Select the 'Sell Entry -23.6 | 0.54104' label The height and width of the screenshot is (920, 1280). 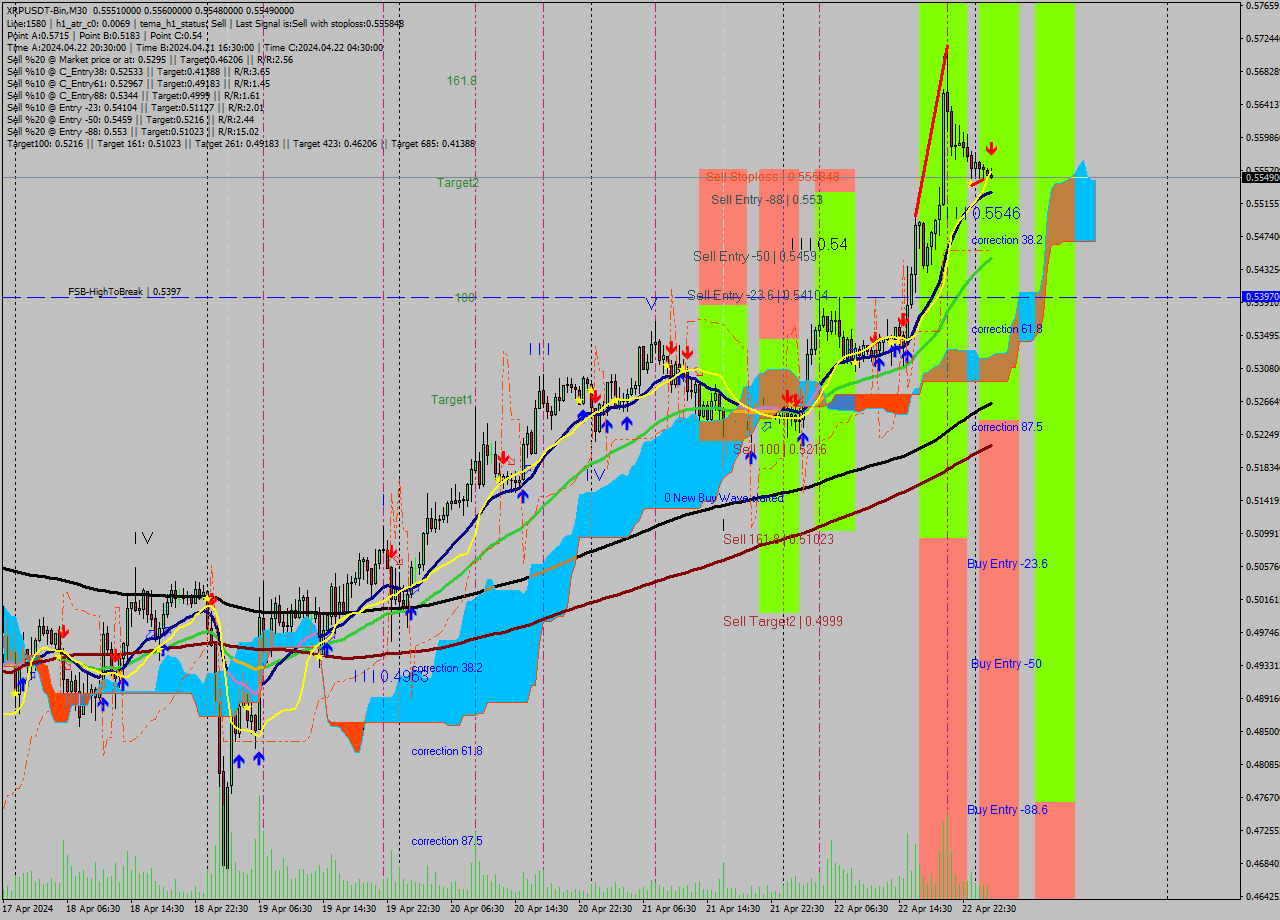click(x=757, y=295)
